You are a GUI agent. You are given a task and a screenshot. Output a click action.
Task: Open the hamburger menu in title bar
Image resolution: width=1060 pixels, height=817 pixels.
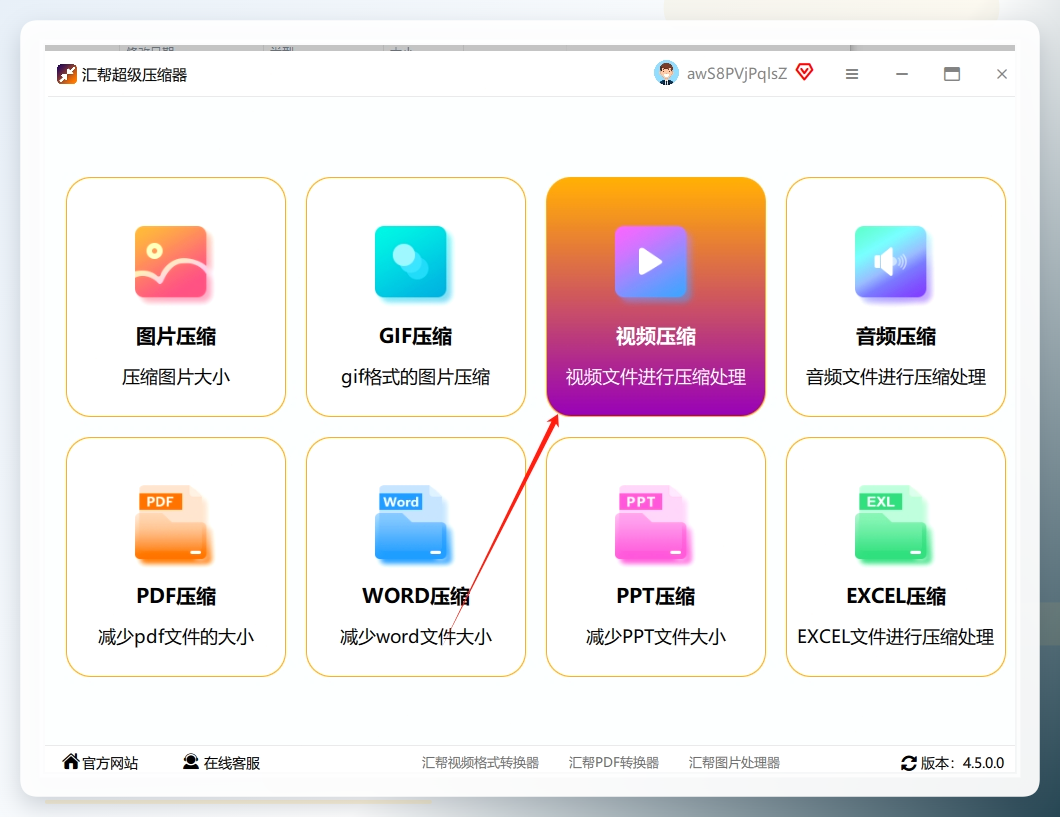852,74
